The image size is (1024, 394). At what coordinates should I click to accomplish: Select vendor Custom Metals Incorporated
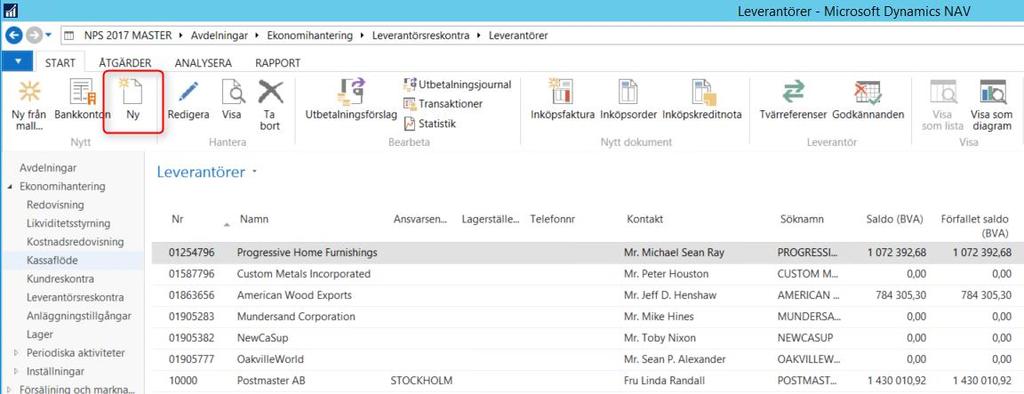(588, 274)
